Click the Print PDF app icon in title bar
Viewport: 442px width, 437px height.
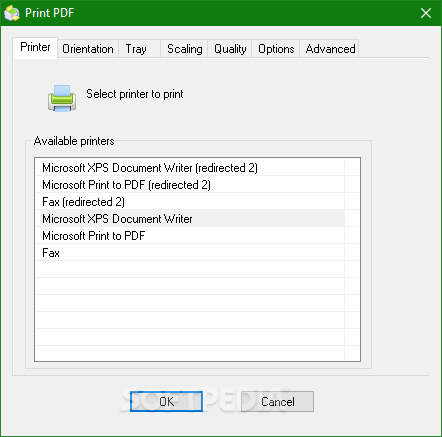pyautogui.click(x=12, y=13)
